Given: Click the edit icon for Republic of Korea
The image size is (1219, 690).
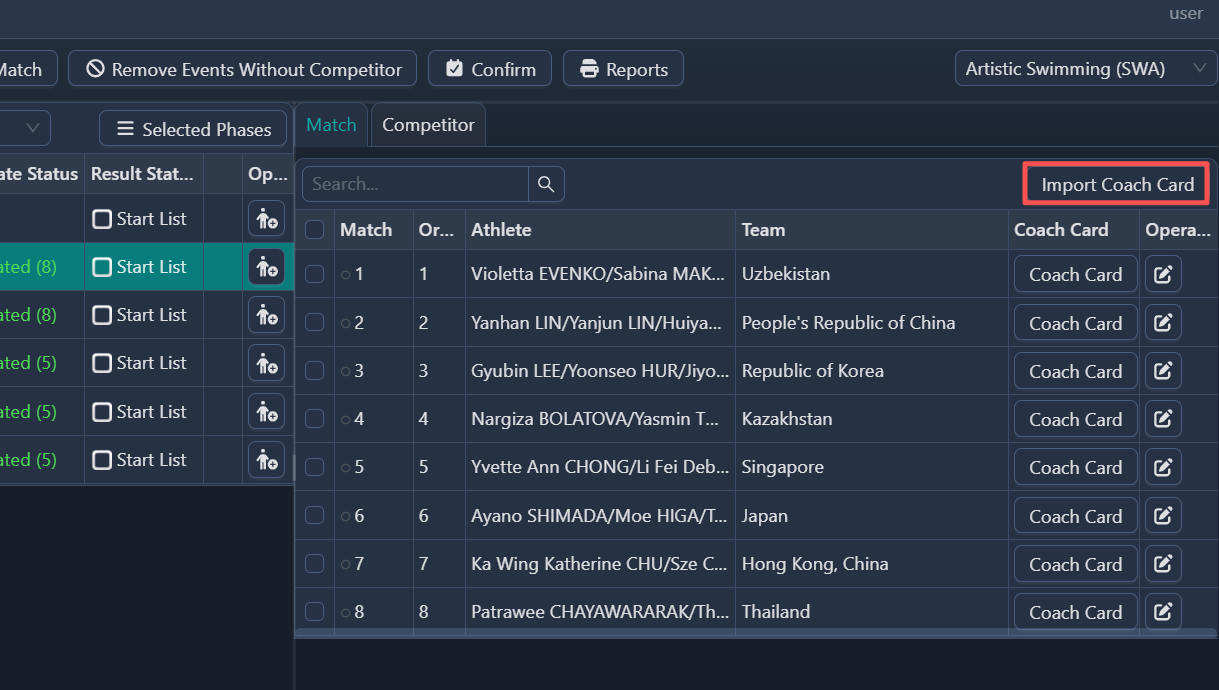Looking at the screenshot, I should (1163, 371).
